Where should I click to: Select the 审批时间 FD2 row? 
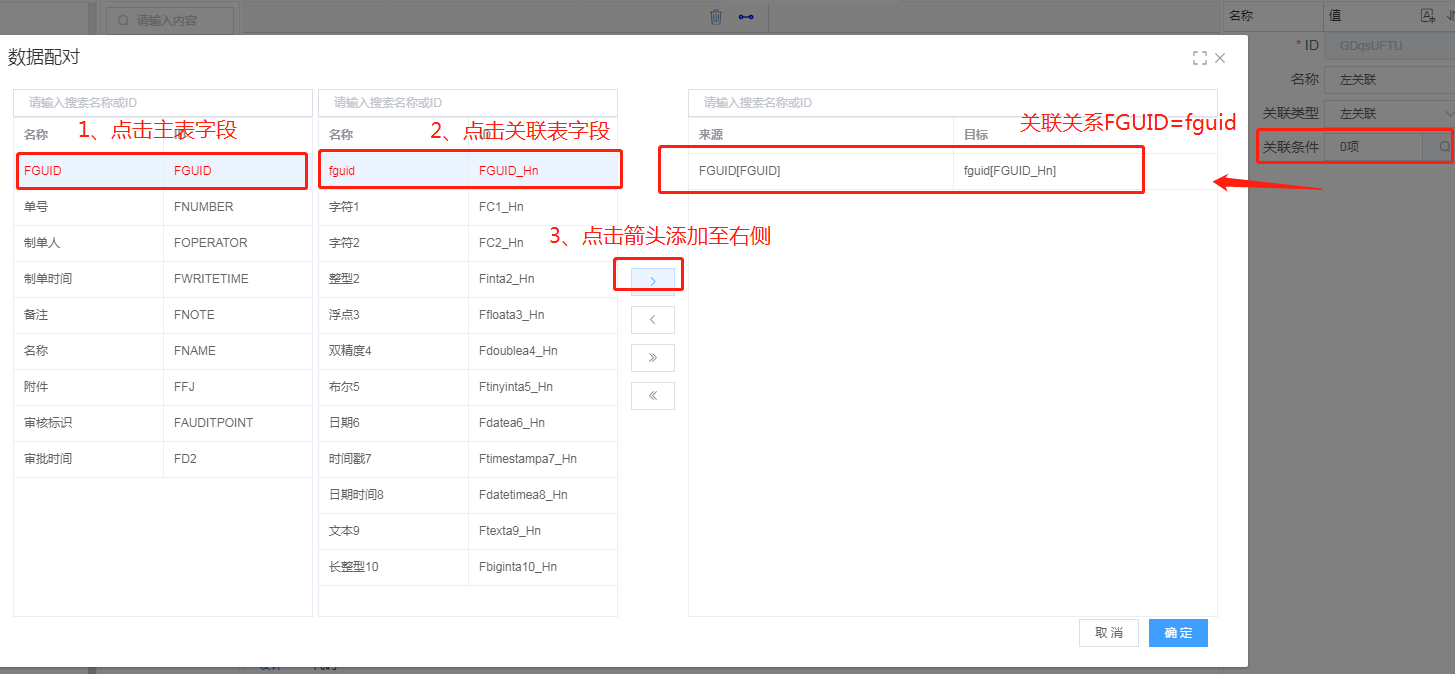(x=163, y=459)
